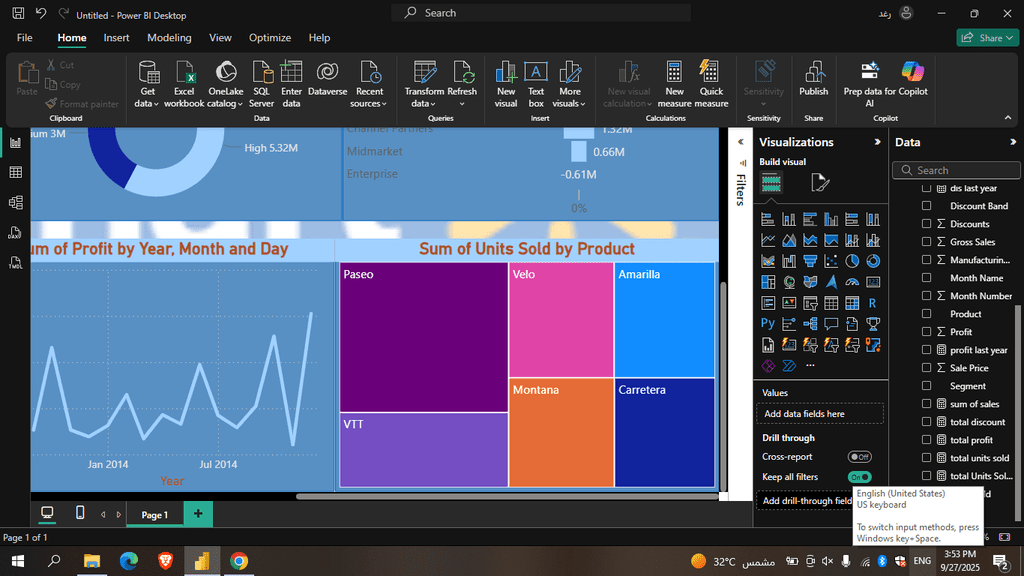Add a new page with plus button
1024x576 pixels.
click(198, 514)
